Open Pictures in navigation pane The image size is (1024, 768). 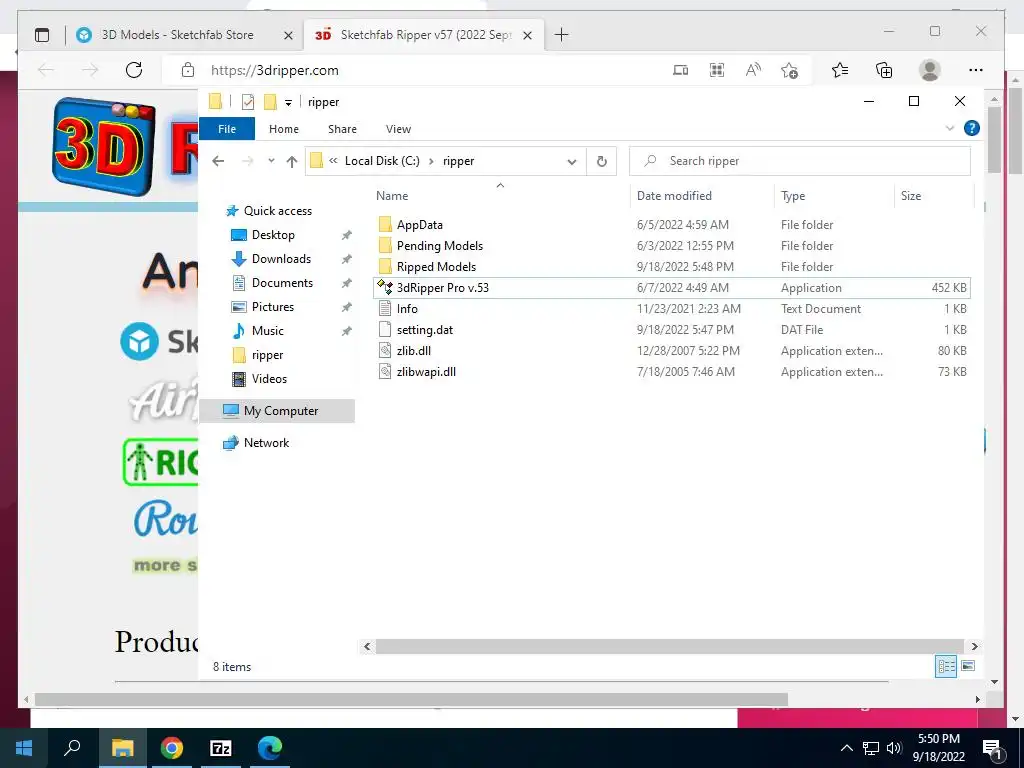point(272,307)
